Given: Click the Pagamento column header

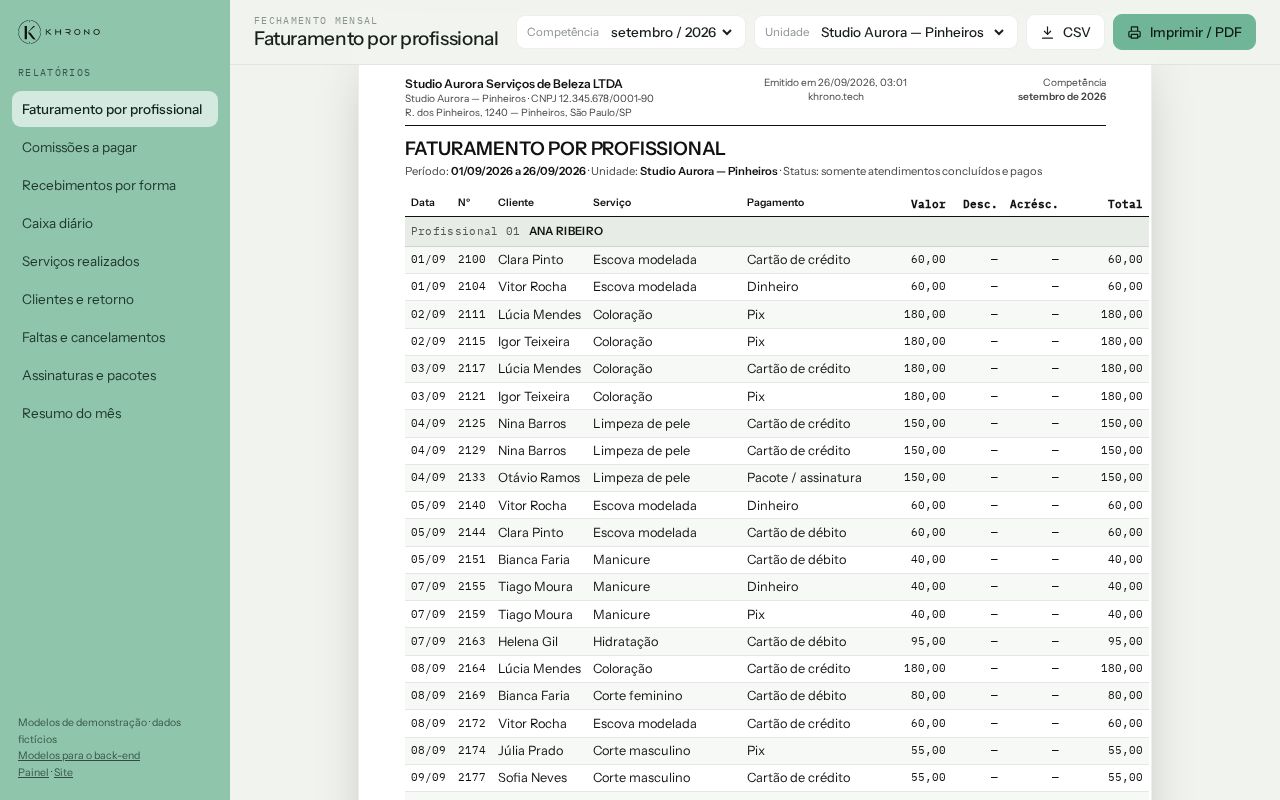Looking at the screenshot, I should 775,202.
